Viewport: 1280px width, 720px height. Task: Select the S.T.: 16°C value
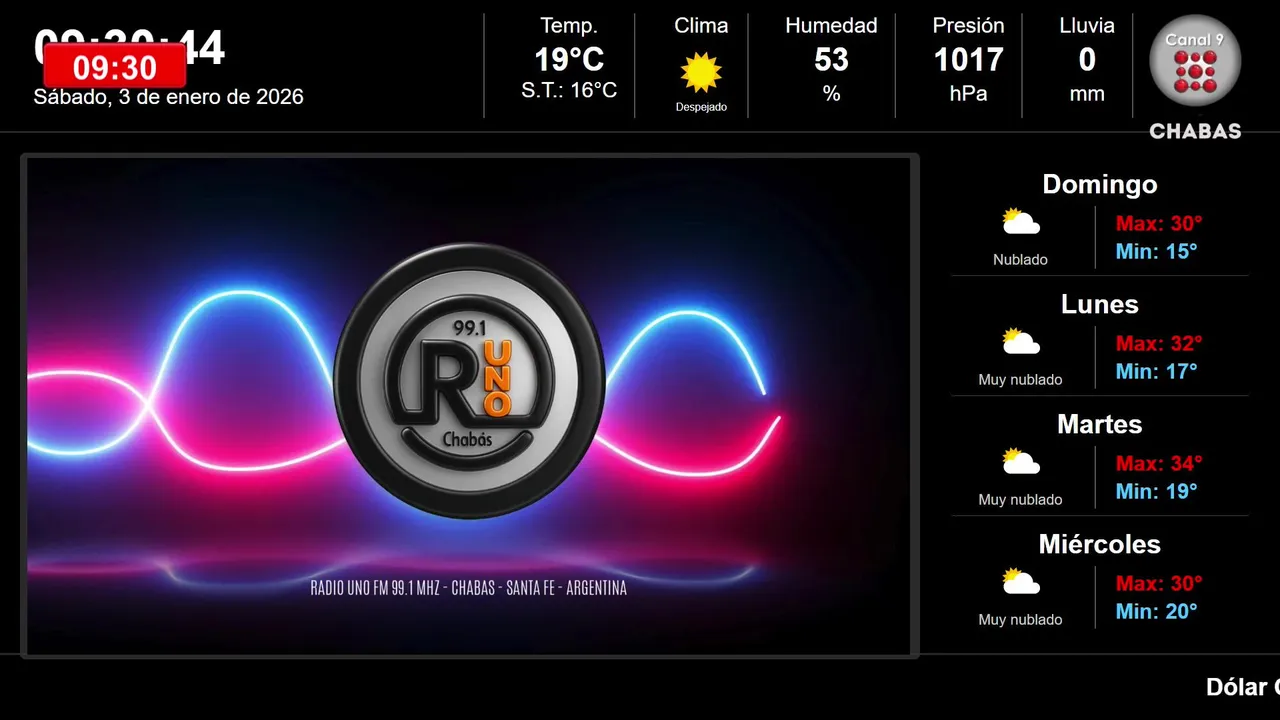tap(569, 91)
